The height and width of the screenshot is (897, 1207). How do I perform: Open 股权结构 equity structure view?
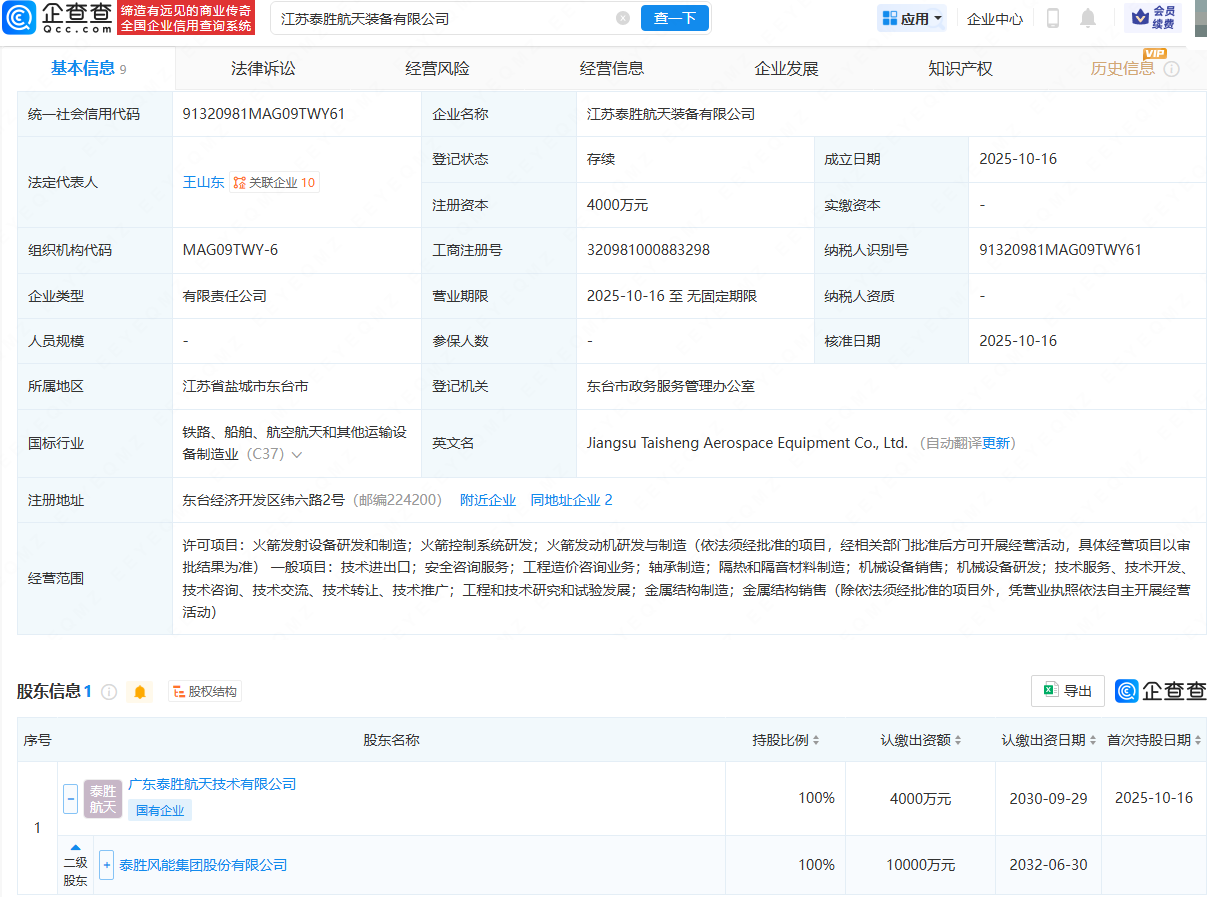tap(205, 692)
